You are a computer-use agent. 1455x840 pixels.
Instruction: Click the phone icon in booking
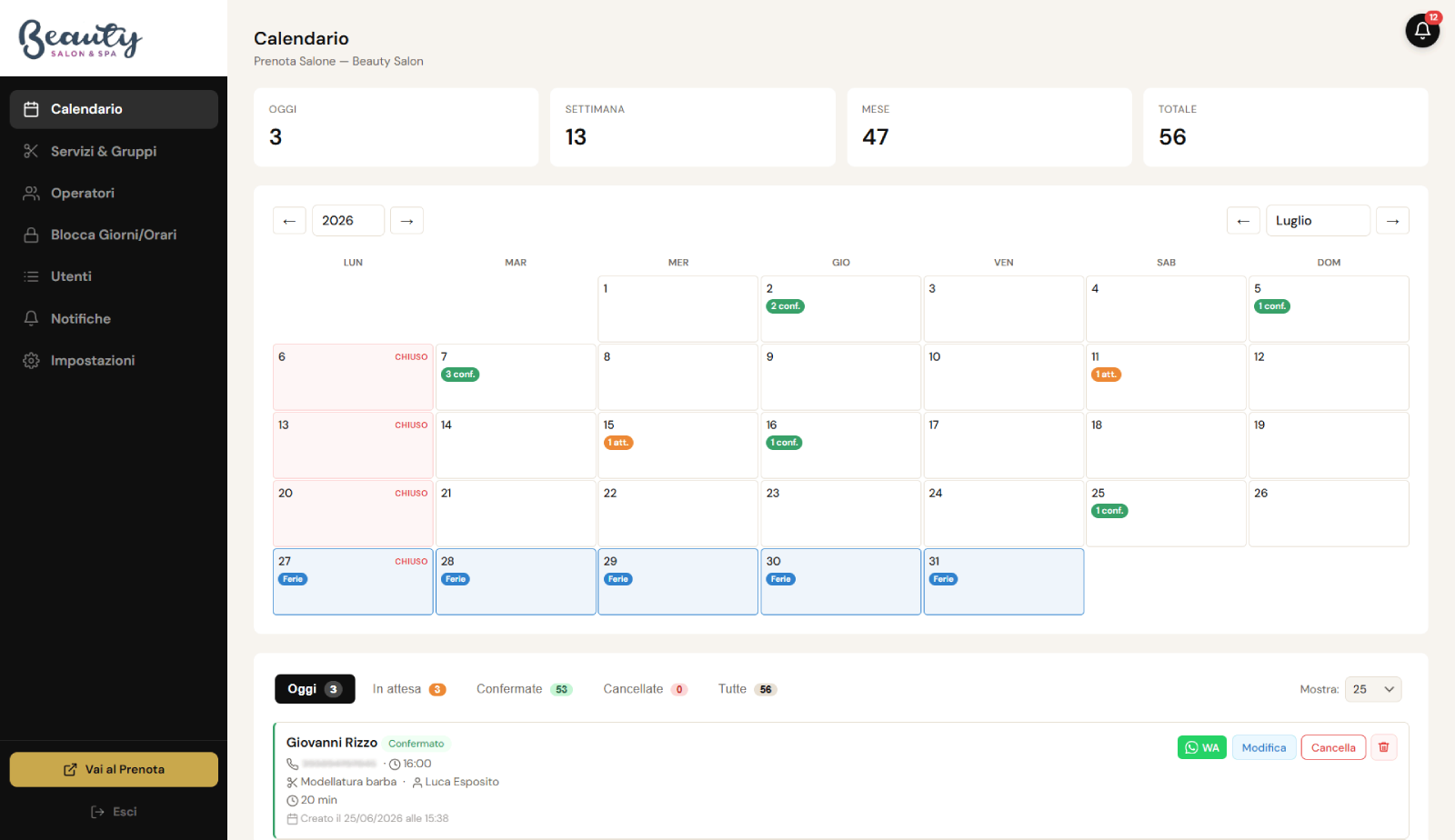point(292,764)
